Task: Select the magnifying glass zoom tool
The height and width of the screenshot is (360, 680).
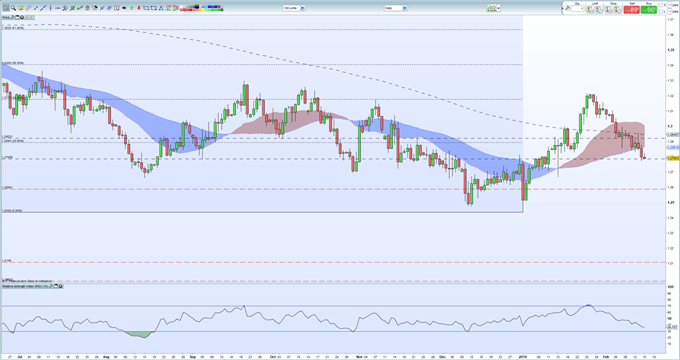Action: (x=13, y=8)
